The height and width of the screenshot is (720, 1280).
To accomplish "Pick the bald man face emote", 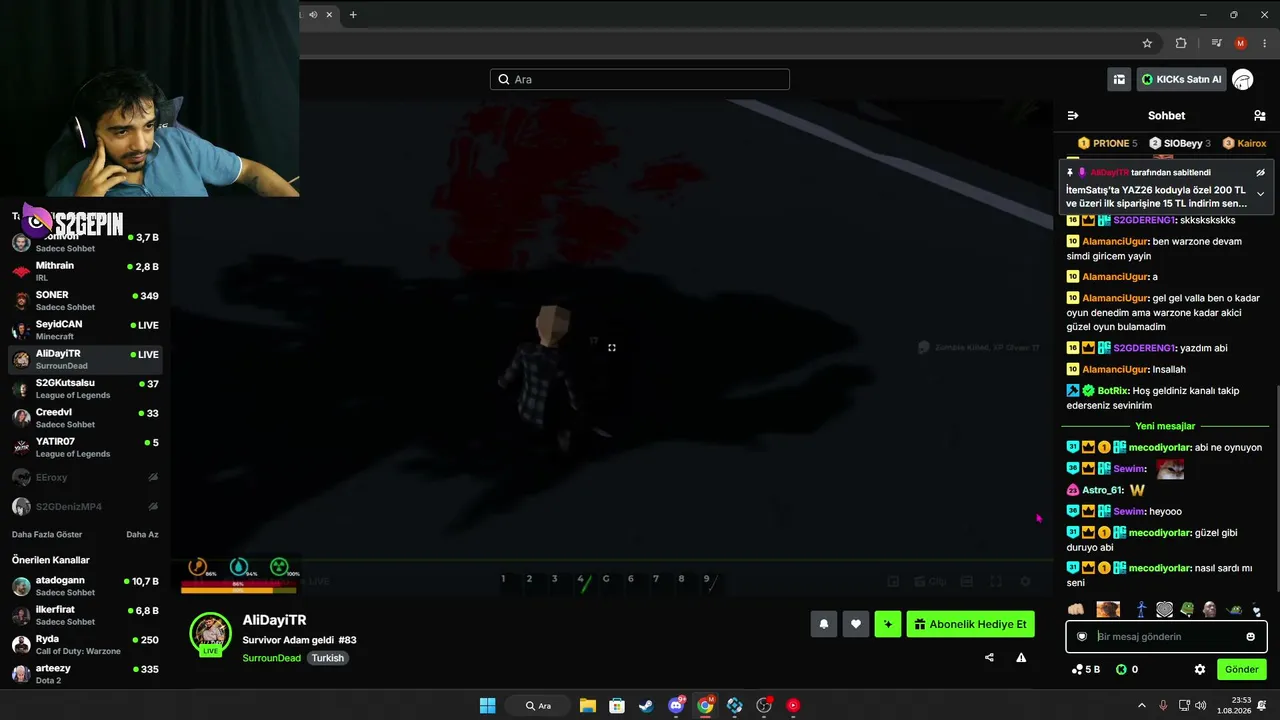I will click(x=1210, y=609).
